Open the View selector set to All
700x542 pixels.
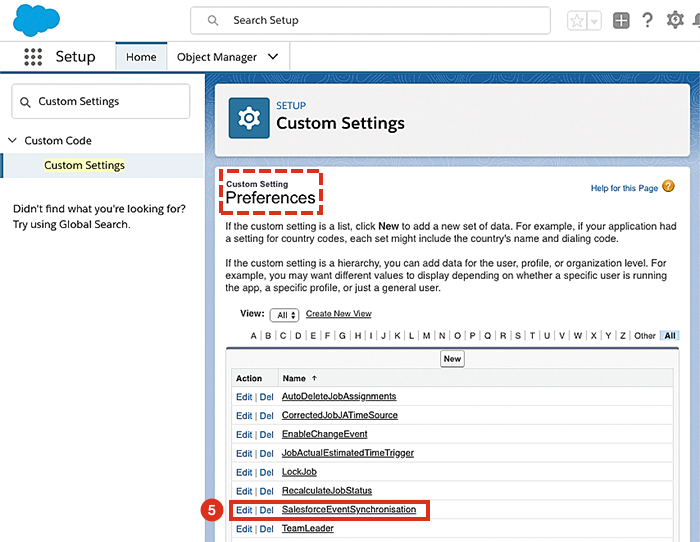[284, 315]
